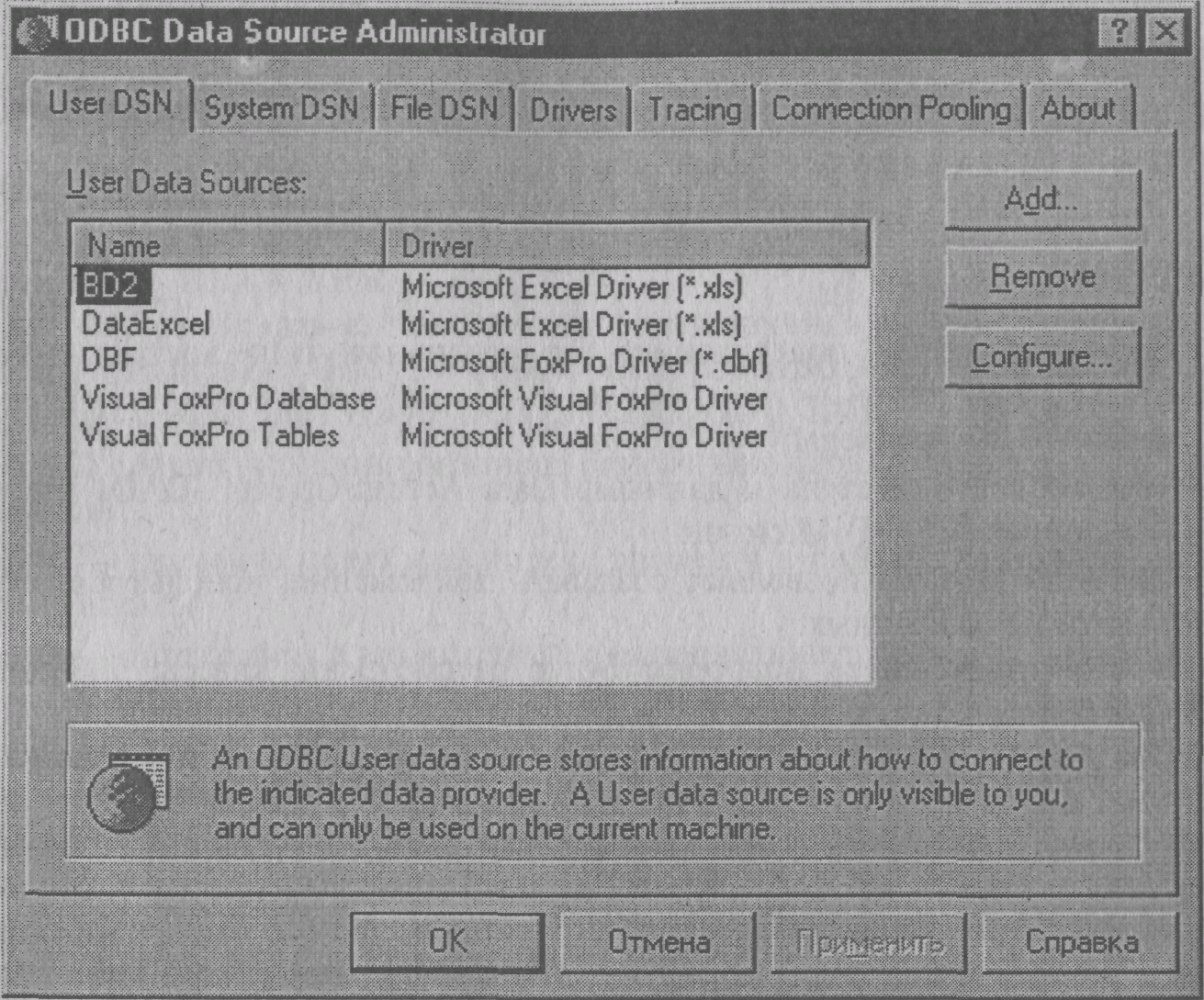Click the Применить button
Viewport: 1204px width, 1000px height.
(869, 942)
